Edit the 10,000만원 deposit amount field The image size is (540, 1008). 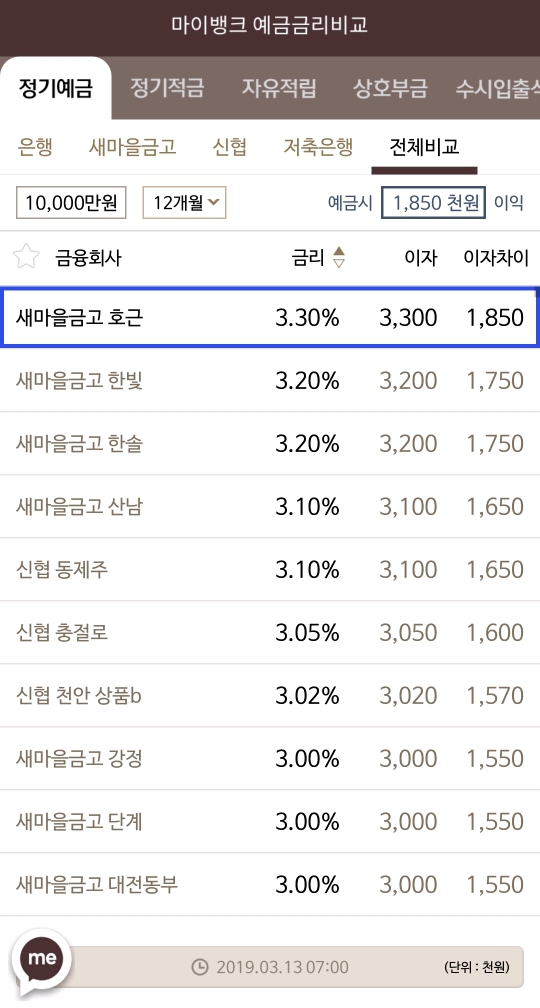71,202
